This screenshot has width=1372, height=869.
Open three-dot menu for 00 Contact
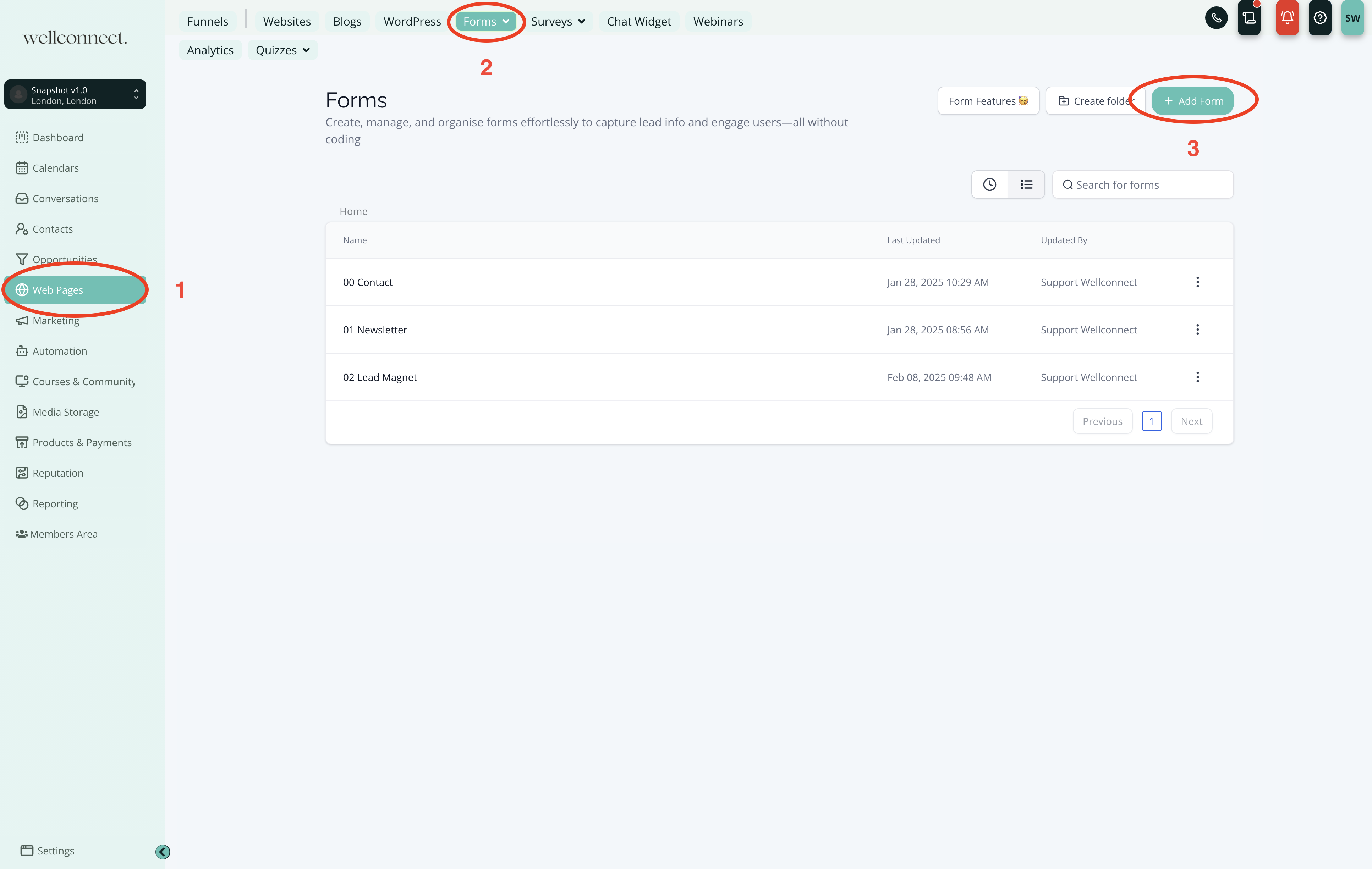click(1197, 282)
